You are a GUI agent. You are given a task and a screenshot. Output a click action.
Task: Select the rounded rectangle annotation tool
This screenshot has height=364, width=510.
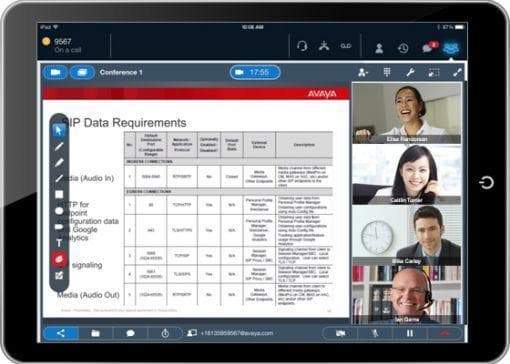tap(59, 227)
